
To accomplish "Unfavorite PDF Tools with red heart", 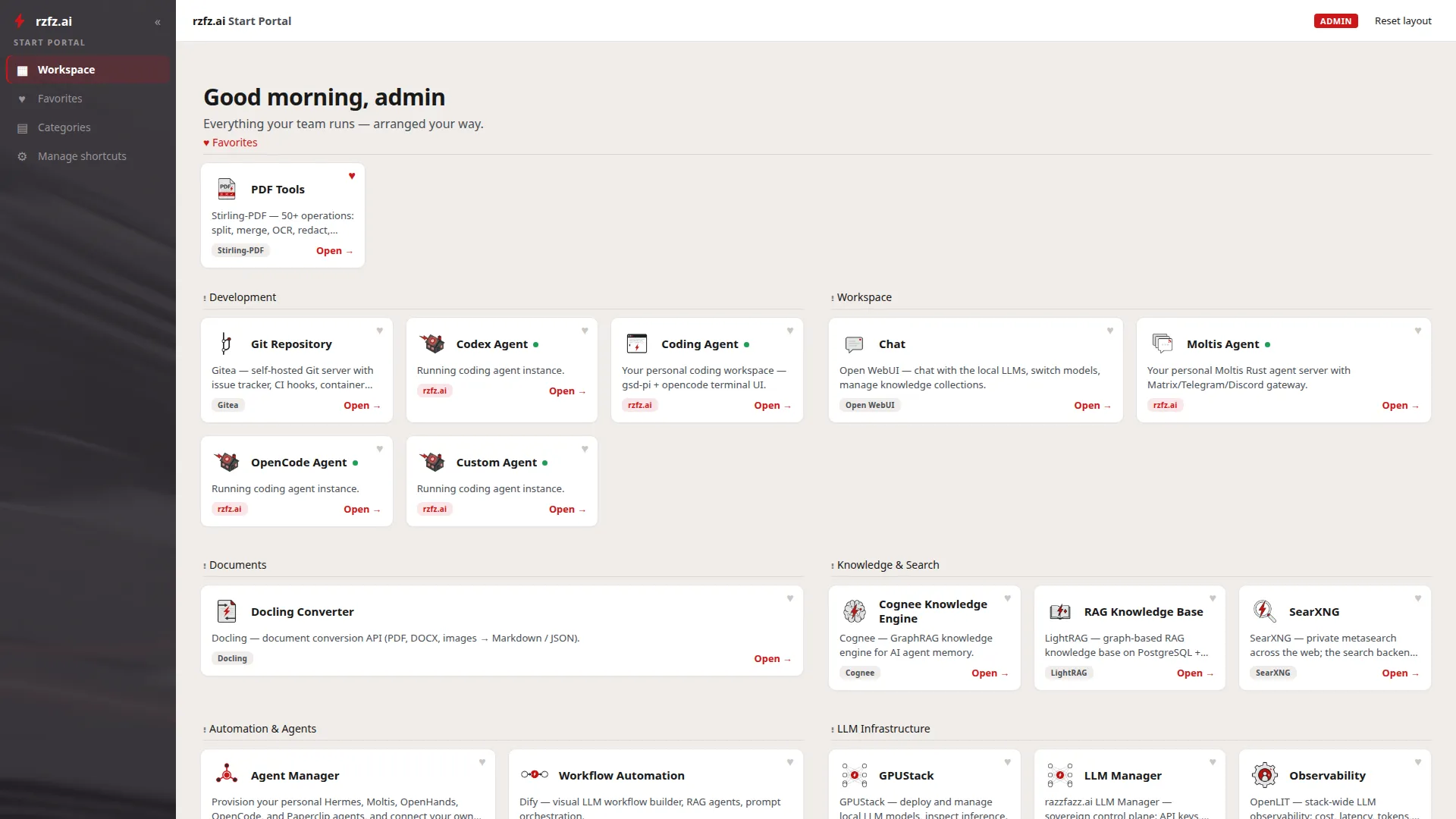I will click(x=352, y=176).
